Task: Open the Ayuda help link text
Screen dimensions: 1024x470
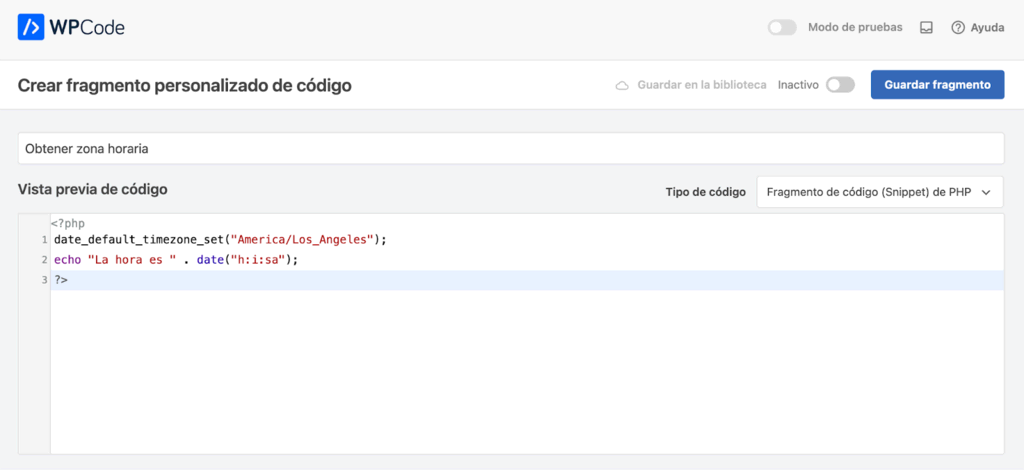Action: coord(987,28)
